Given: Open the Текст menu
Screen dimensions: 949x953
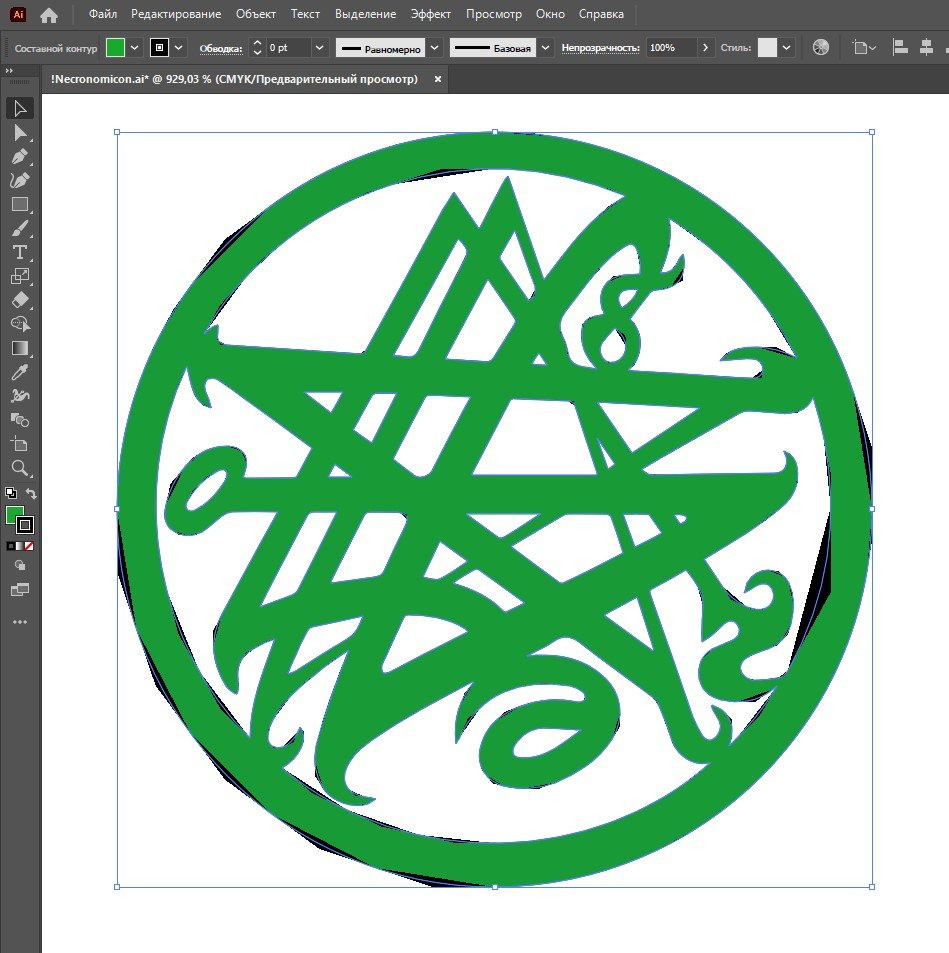Looking at the screenshot, I should click(305, 14).
